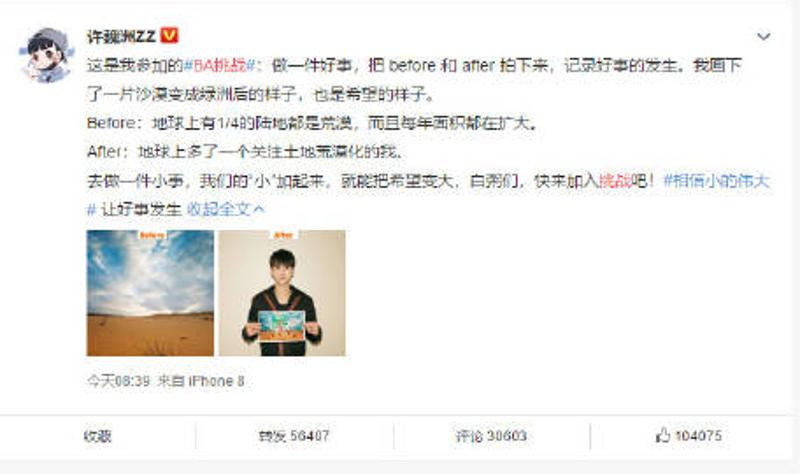
Task: Open the Before desert photo thumbnail
Action: pyautogui.click(x=150, y=293)
